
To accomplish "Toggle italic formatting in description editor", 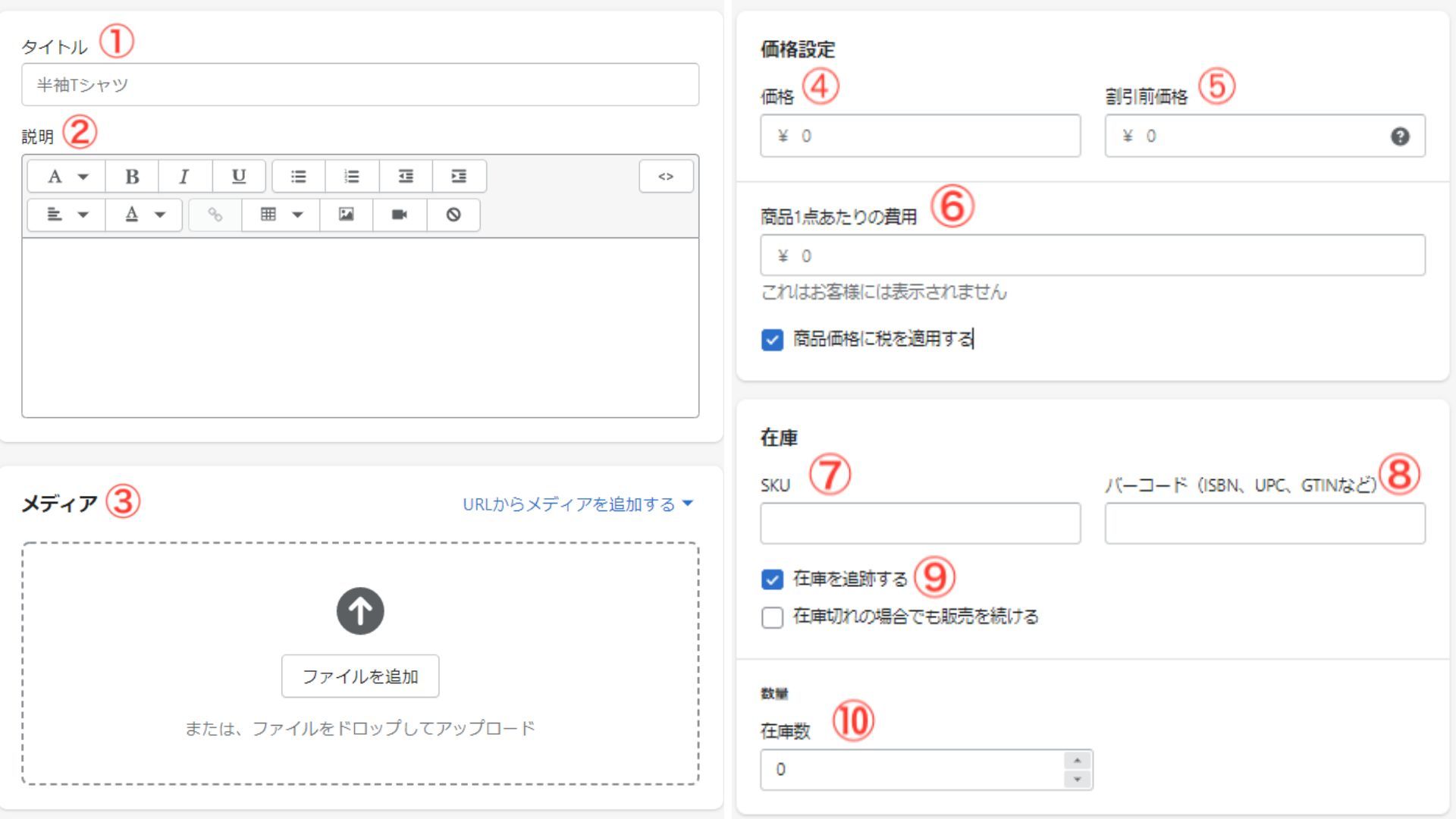I will click(185, 176).
